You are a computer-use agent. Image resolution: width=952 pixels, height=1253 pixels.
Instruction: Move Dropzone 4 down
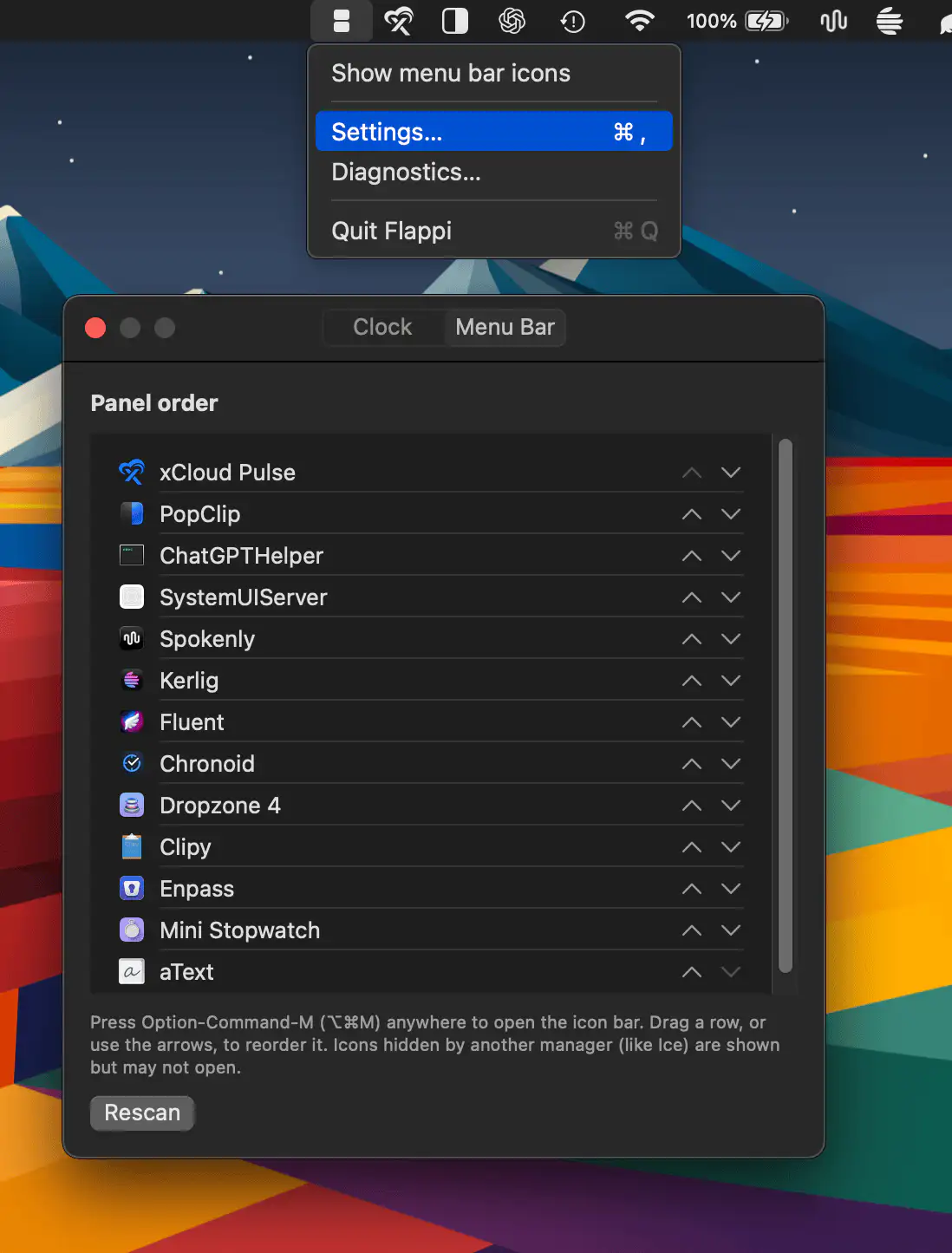[731, 806]
